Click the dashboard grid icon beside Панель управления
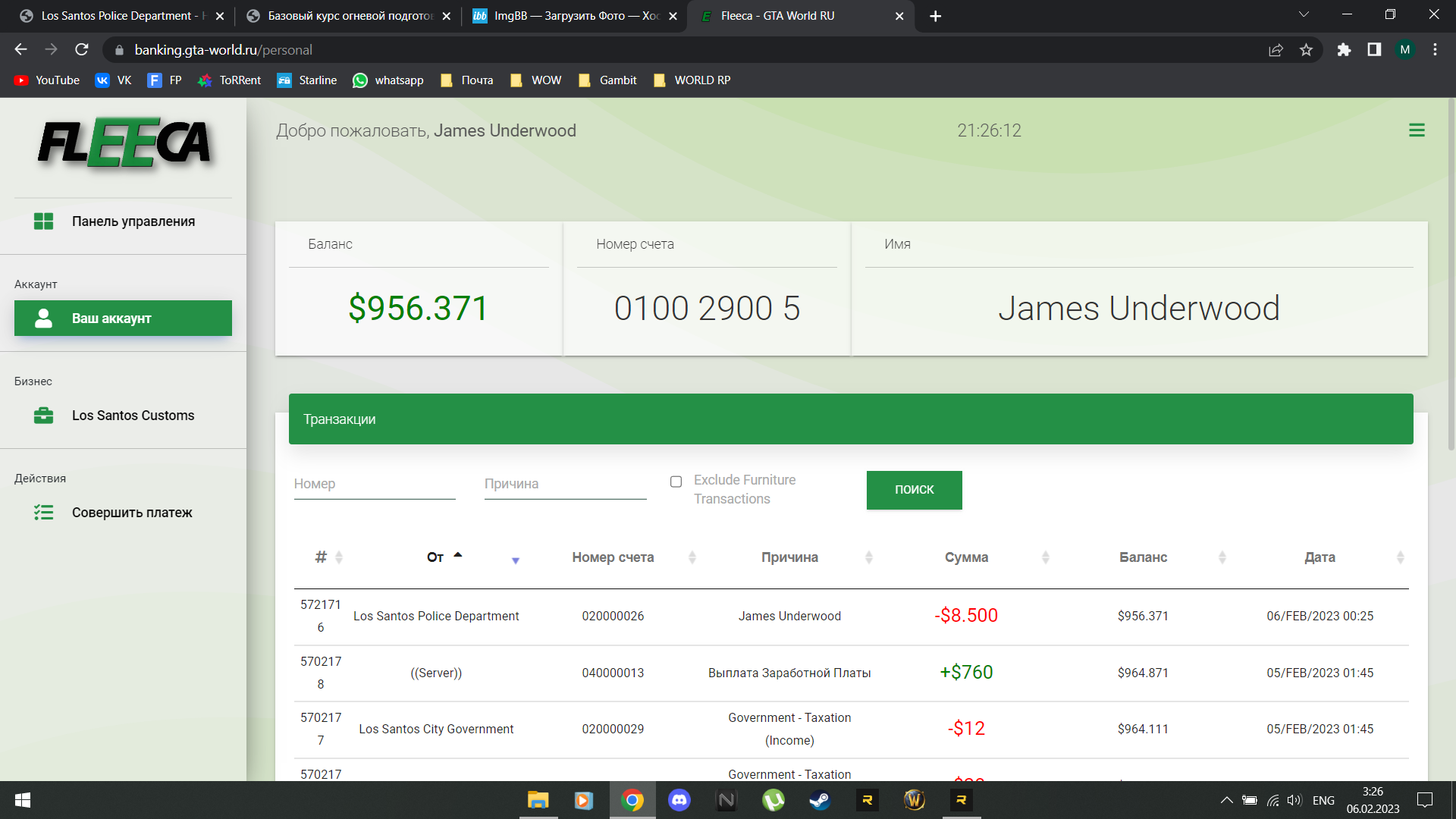1456x819 pixels. 43,221
